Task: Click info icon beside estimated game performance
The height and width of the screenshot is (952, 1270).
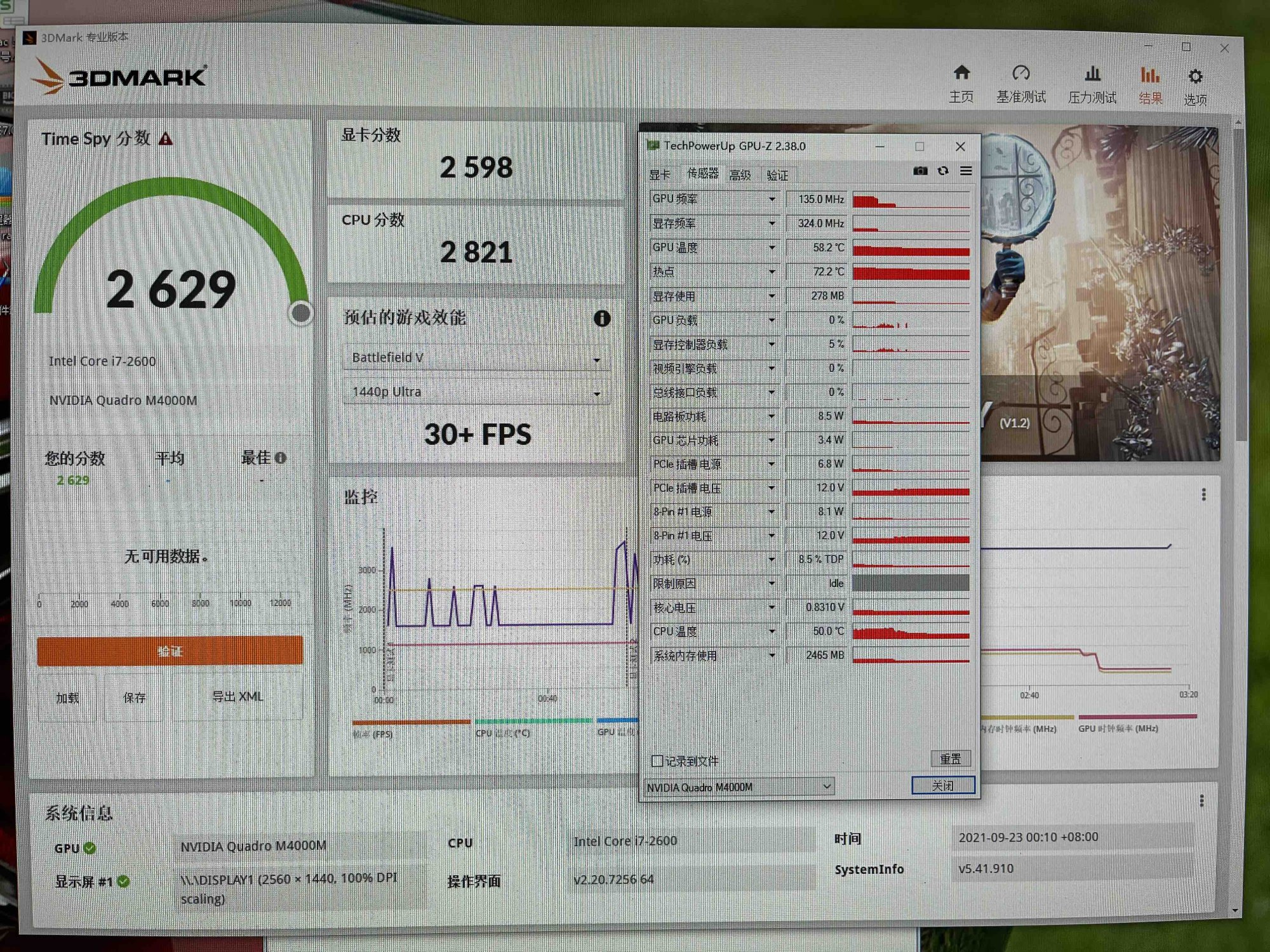Action: tap(601, 319)
